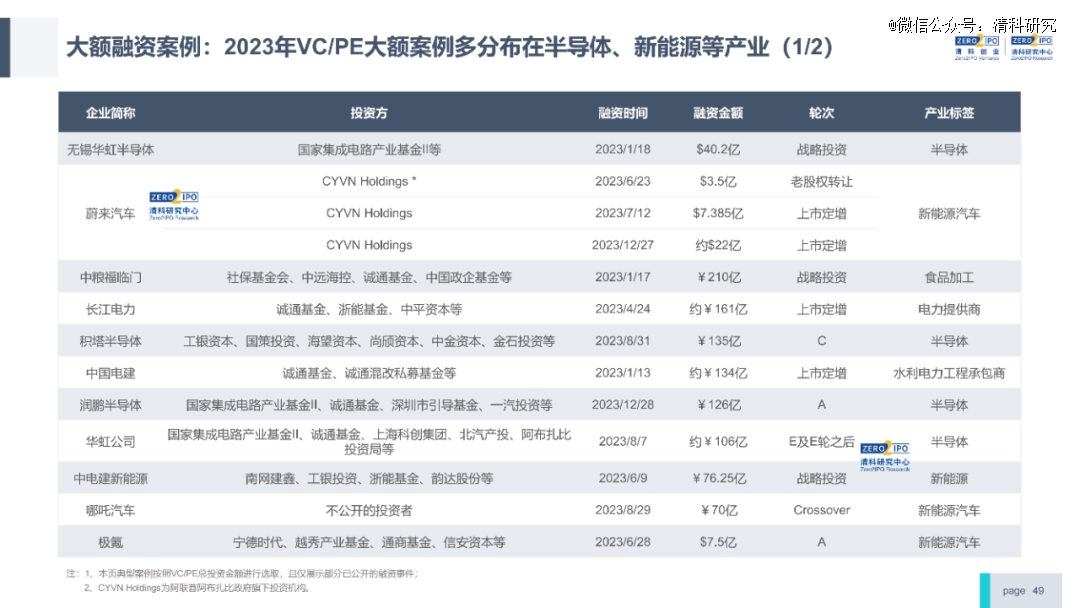Click the amount 约¥134亿
Screen dimensions: 1080x608
point(718,373)
